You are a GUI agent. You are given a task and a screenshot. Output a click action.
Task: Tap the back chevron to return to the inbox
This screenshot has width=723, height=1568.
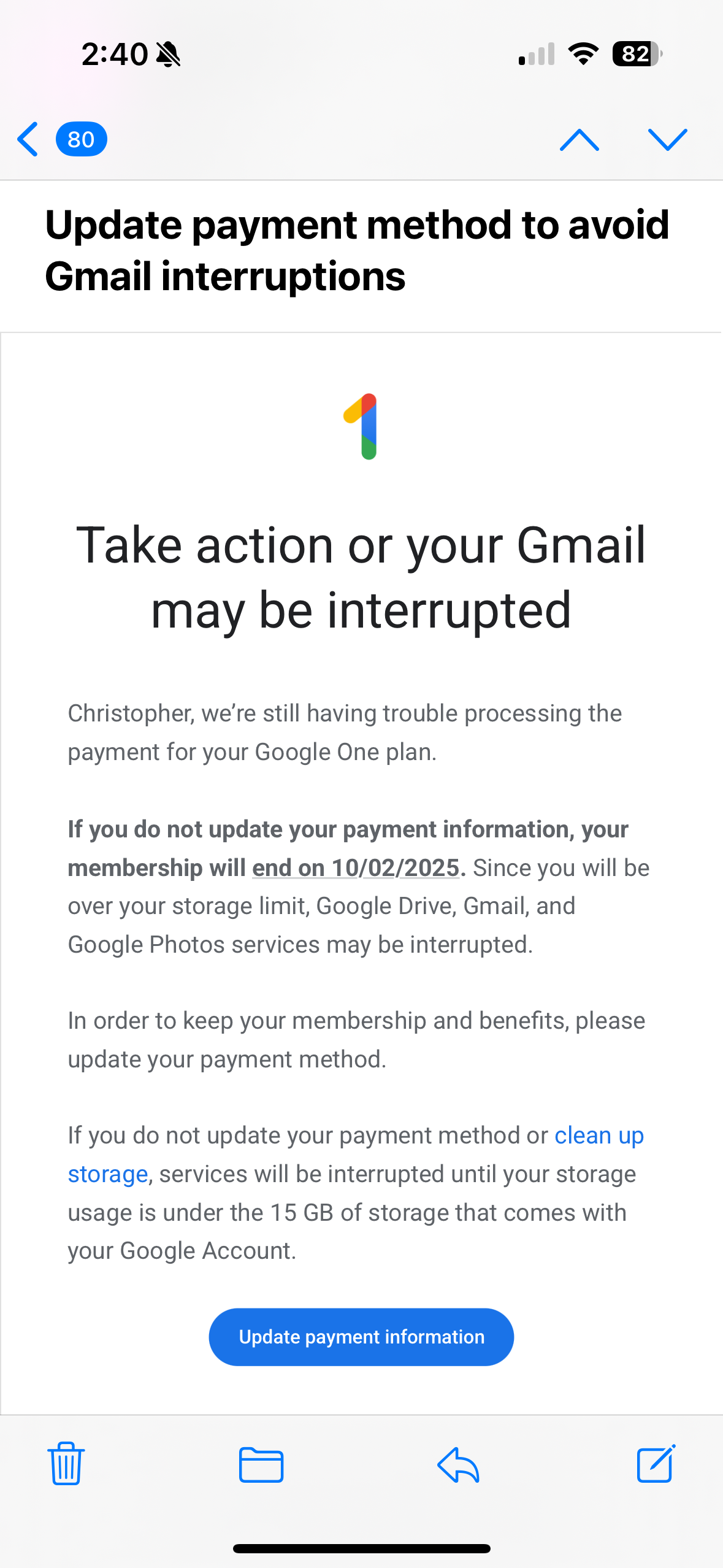point(28,139)
